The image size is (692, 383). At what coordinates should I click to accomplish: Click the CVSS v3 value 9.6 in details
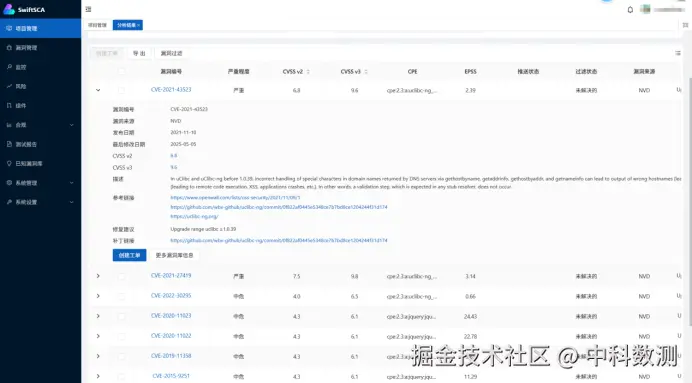(x=173, y=168)
